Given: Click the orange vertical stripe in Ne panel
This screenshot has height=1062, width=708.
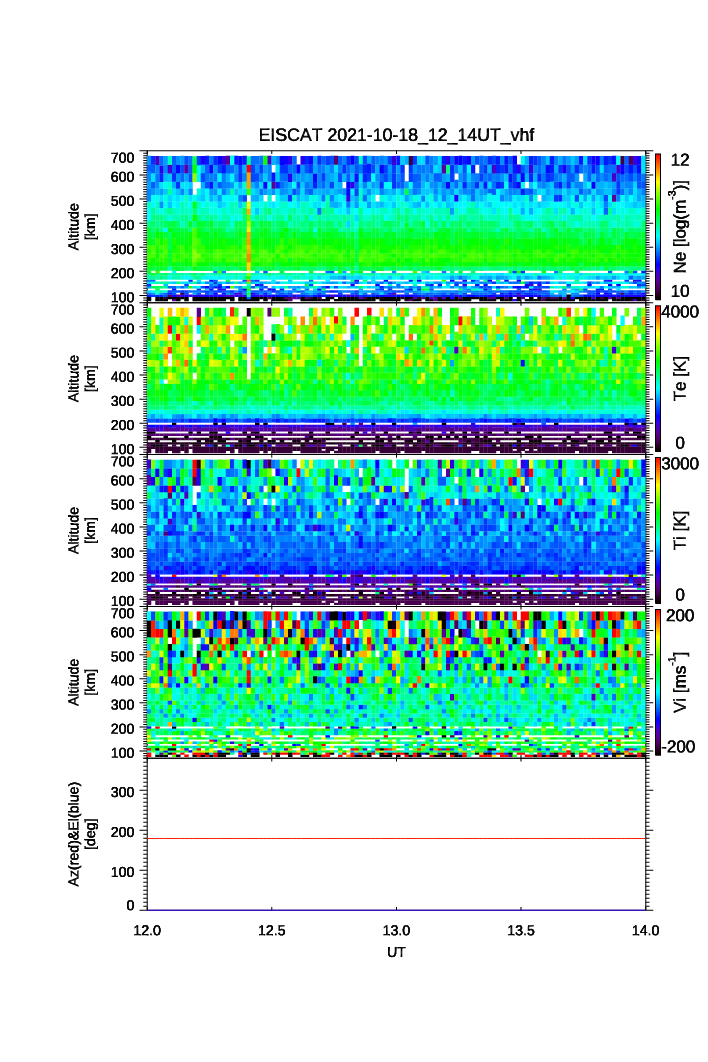Looking at the screenshot, I should (x=248, y=230).
